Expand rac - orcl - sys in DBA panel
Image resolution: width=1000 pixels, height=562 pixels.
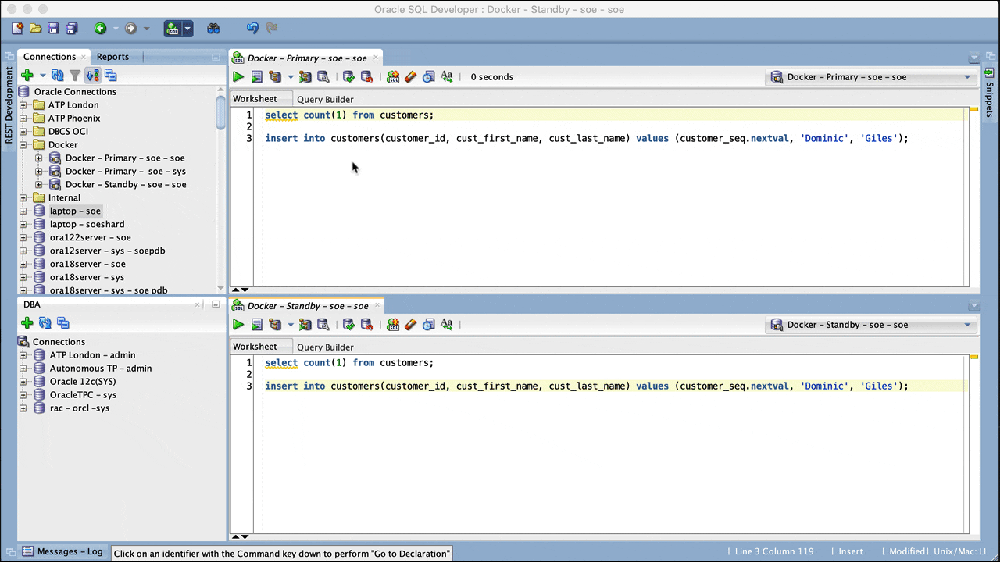coord(24,408)
